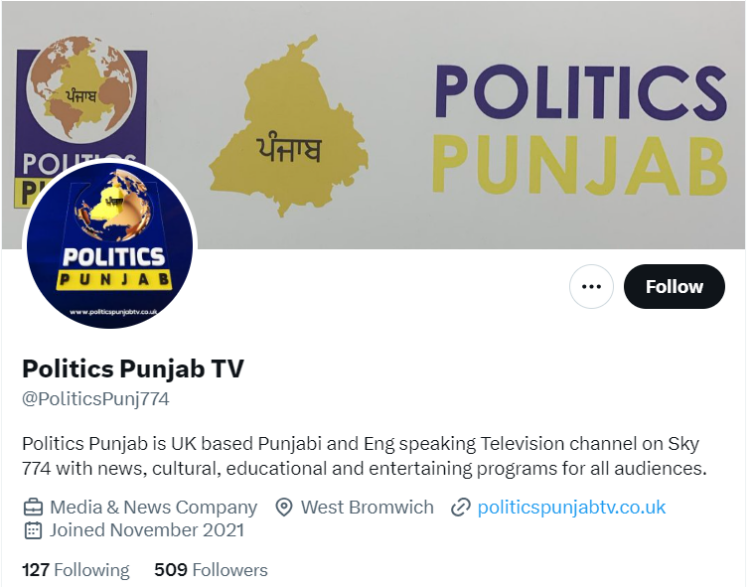Viewport: 752px width, 587px height.
Task: Click the profile bio description text
Action: (x=364, y=456)
